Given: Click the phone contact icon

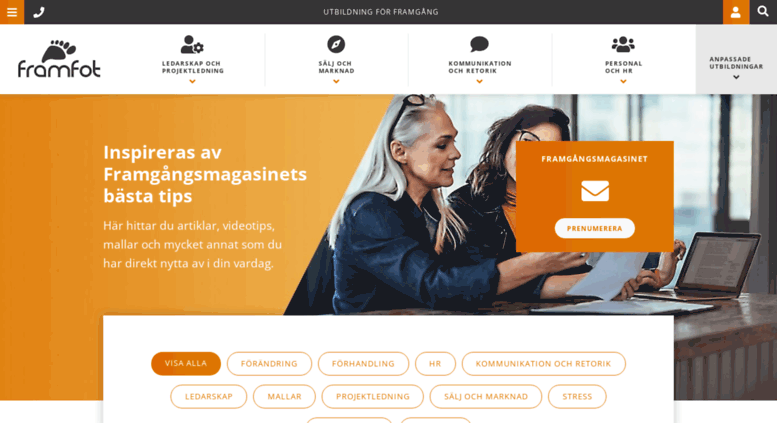Looking at the screenshot, I should 39,12.
